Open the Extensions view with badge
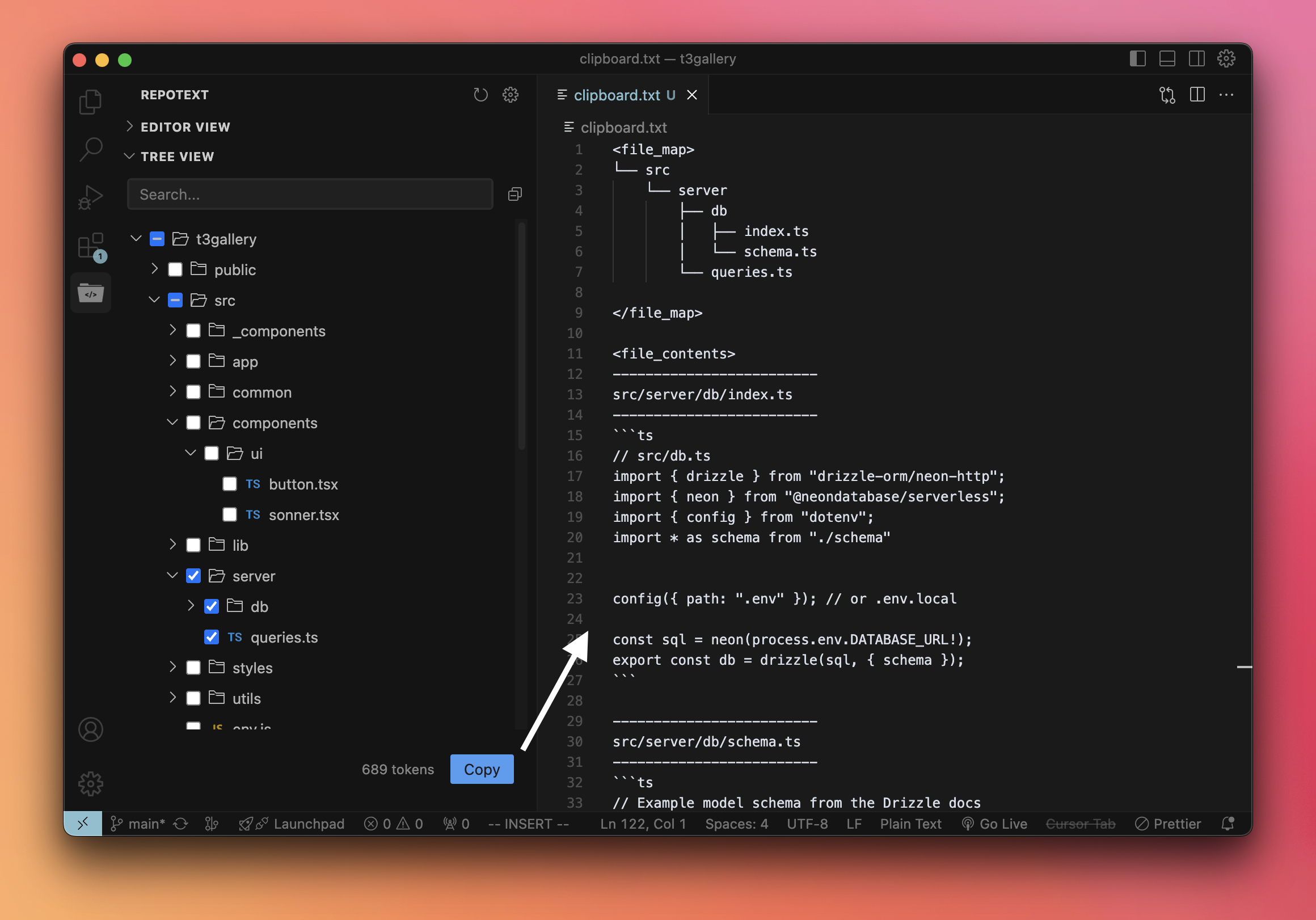Screen dimensions: 1316x920 click(90, 246)
